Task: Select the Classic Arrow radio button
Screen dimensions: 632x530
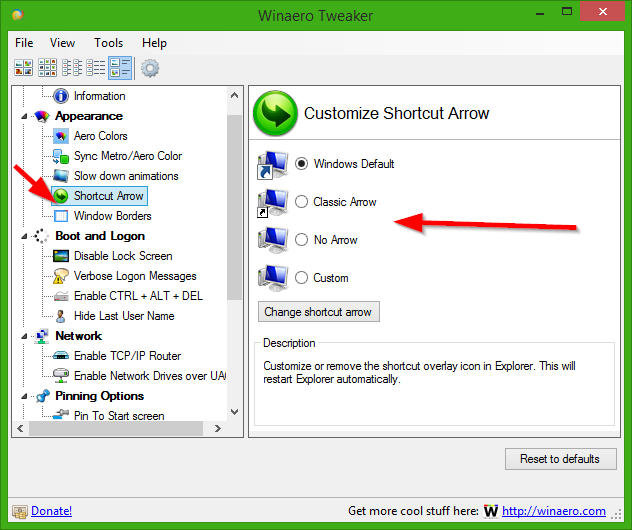Action: [x=301, y=202]
